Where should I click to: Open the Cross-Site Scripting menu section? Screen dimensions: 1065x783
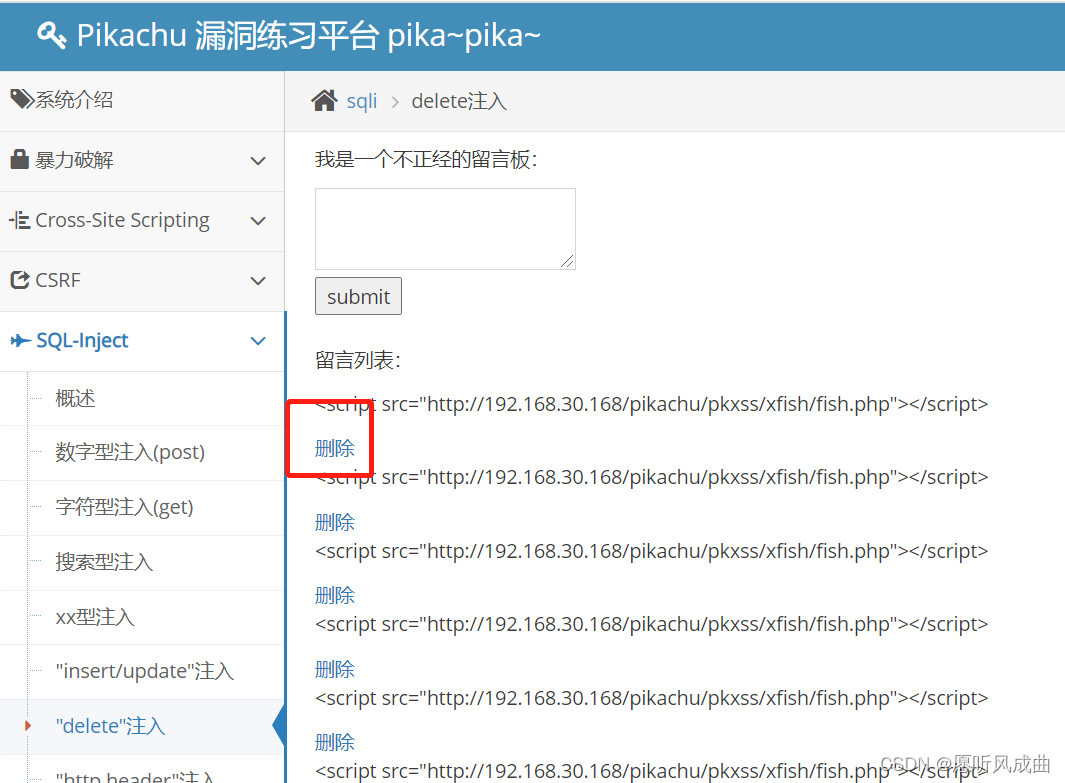click(142, 221)
